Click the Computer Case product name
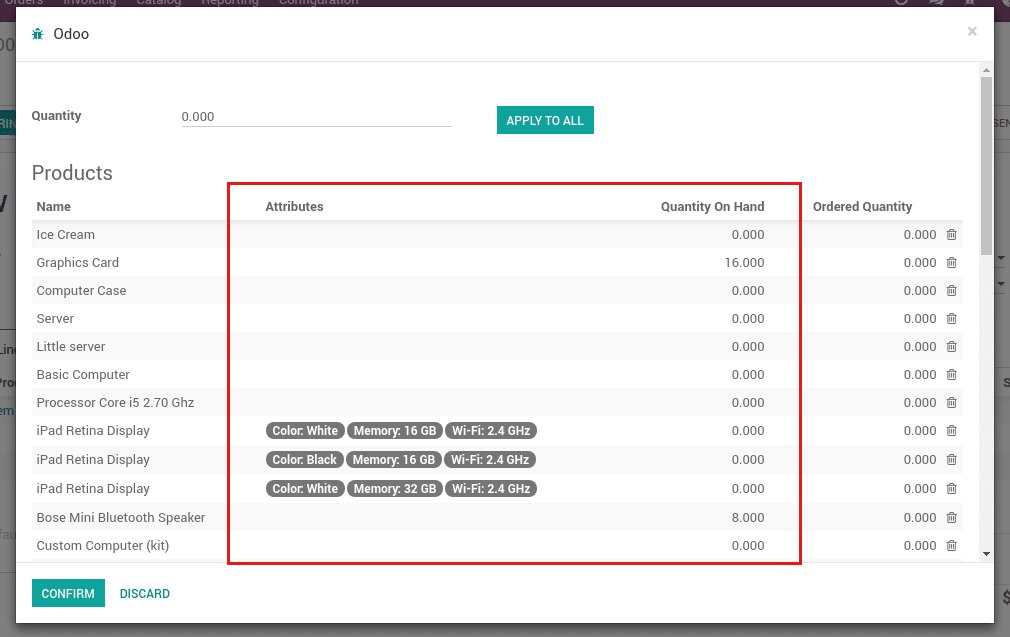The height and width of the screenshot is (637, 1010). tap(81, 290)
